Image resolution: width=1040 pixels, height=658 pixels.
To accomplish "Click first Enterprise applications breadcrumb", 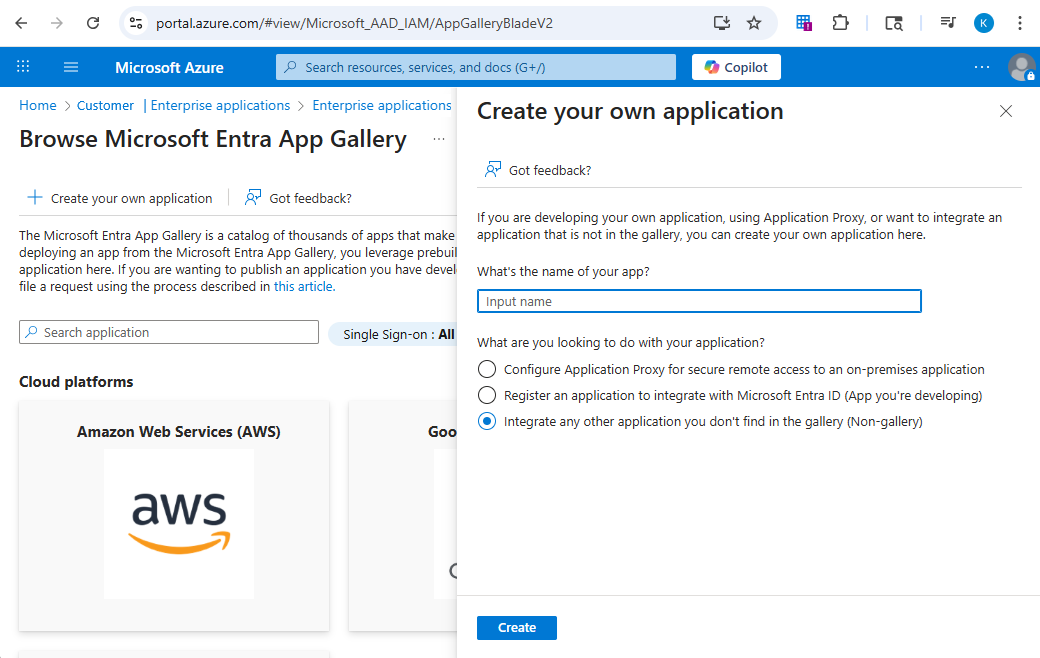I will coord(220,105).
